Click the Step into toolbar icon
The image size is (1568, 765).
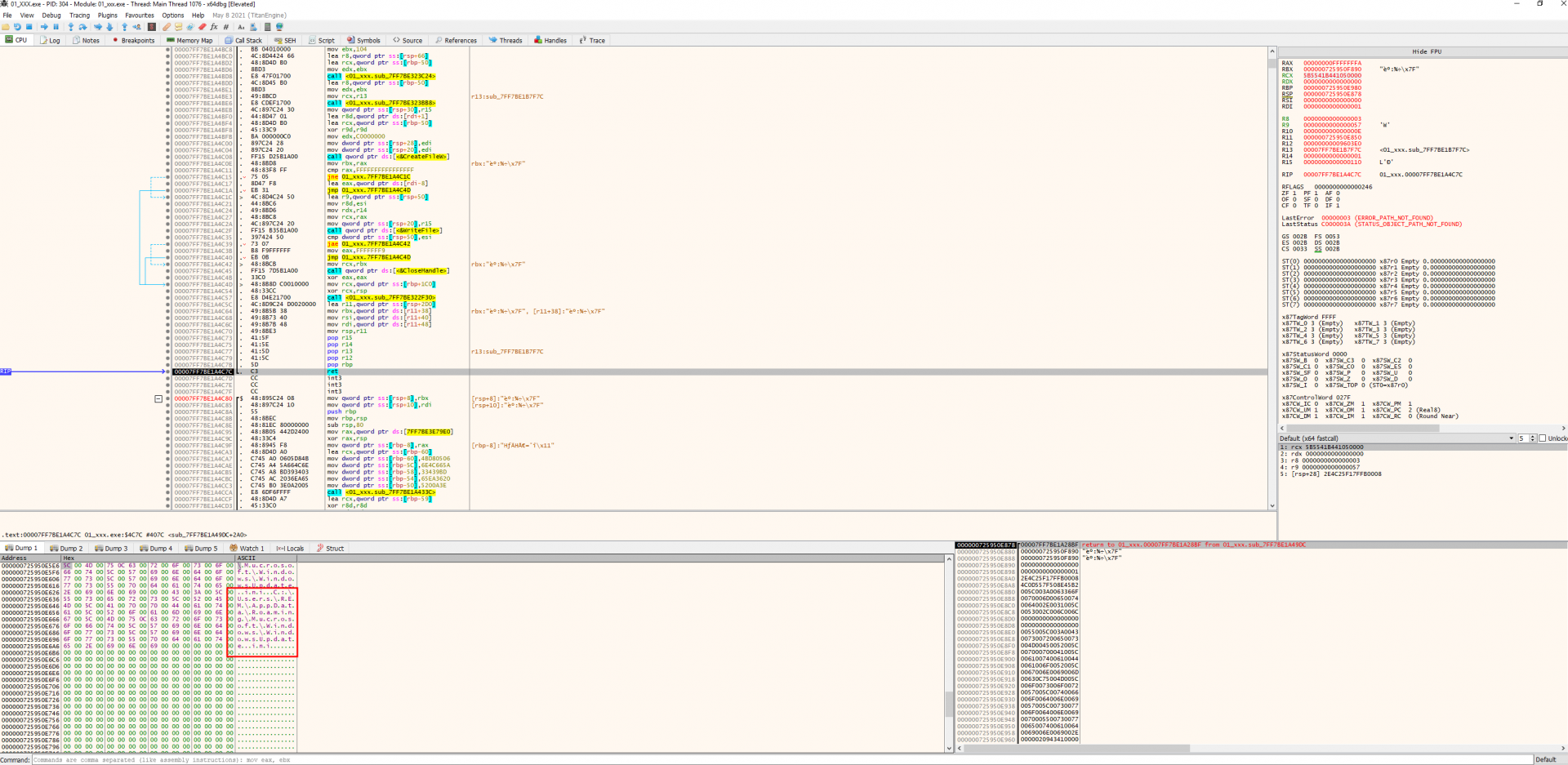click(x=71, y=27)
